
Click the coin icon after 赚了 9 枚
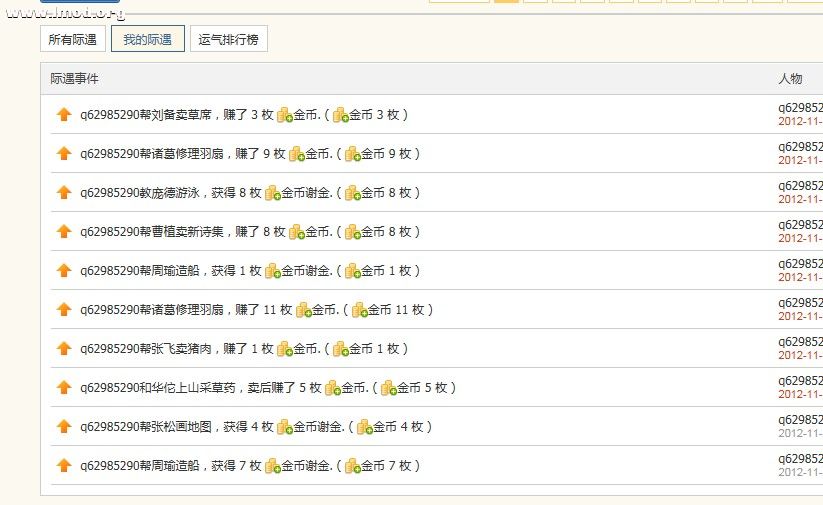[x=297, y=154]
